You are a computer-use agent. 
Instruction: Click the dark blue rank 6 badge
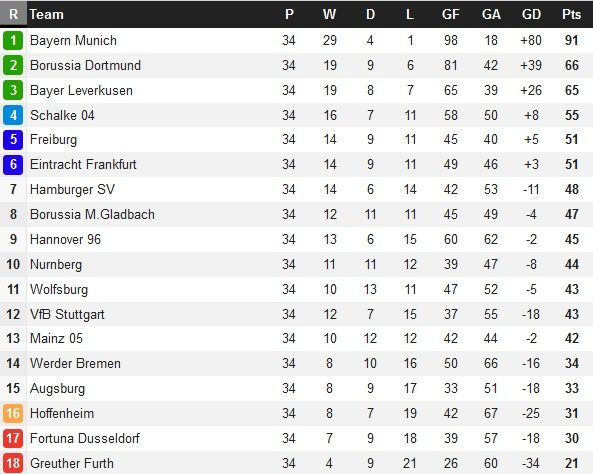click(x=13, y=165)
